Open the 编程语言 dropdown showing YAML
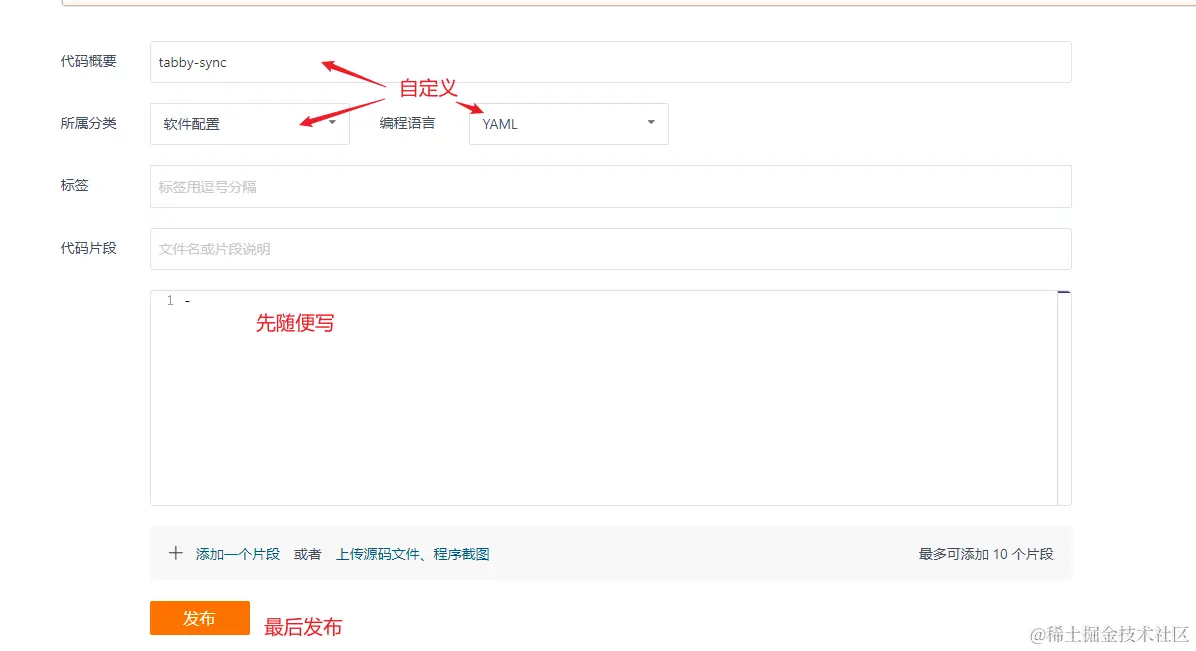 click(568, 124)
